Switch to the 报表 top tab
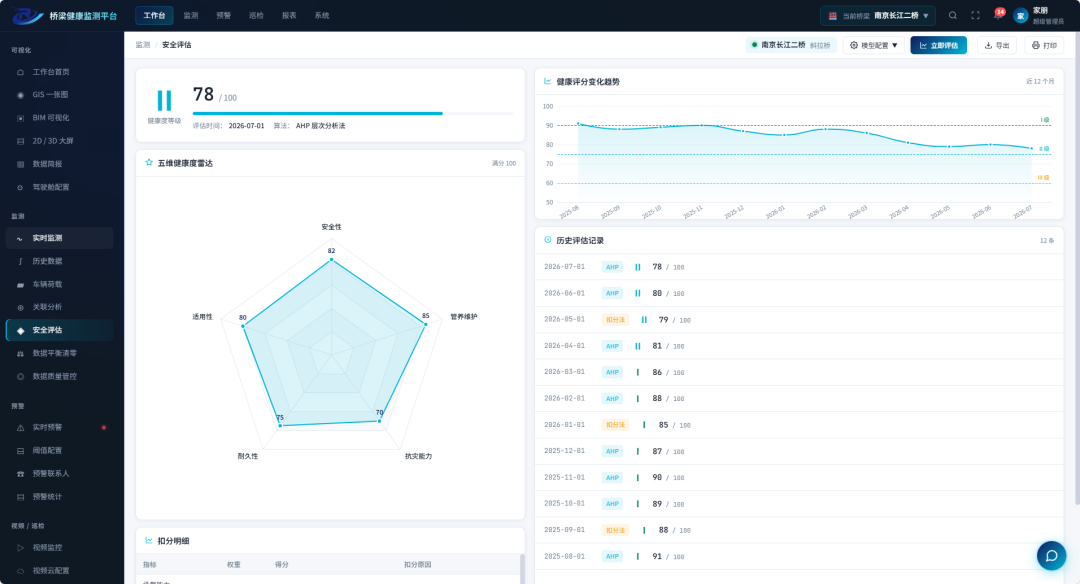The height and width of the screenshot is (584, 1080). 289,15
